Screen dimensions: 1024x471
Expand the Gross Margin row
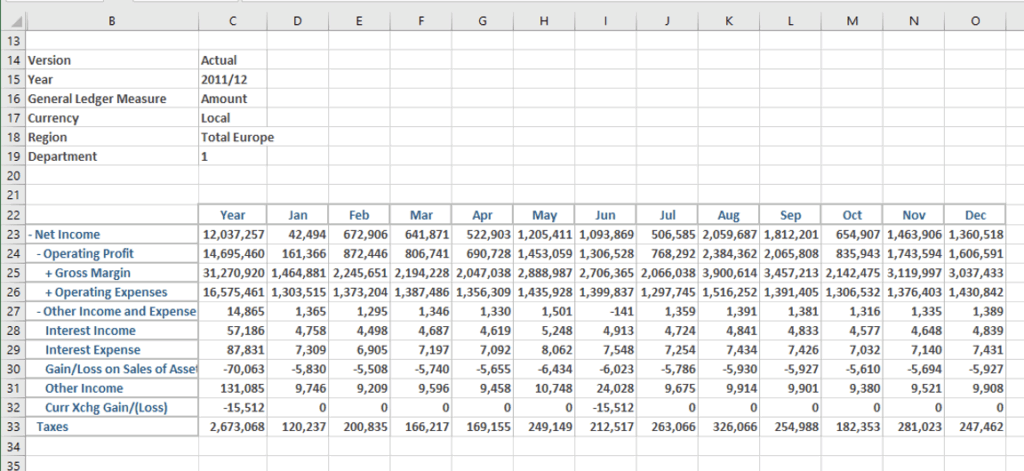click(x=48, y=272)
